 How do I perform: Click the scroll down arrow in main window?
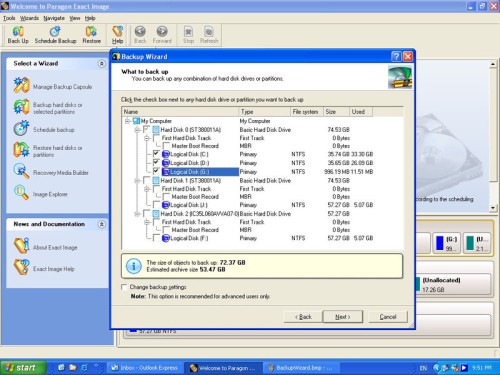[493, 208]
